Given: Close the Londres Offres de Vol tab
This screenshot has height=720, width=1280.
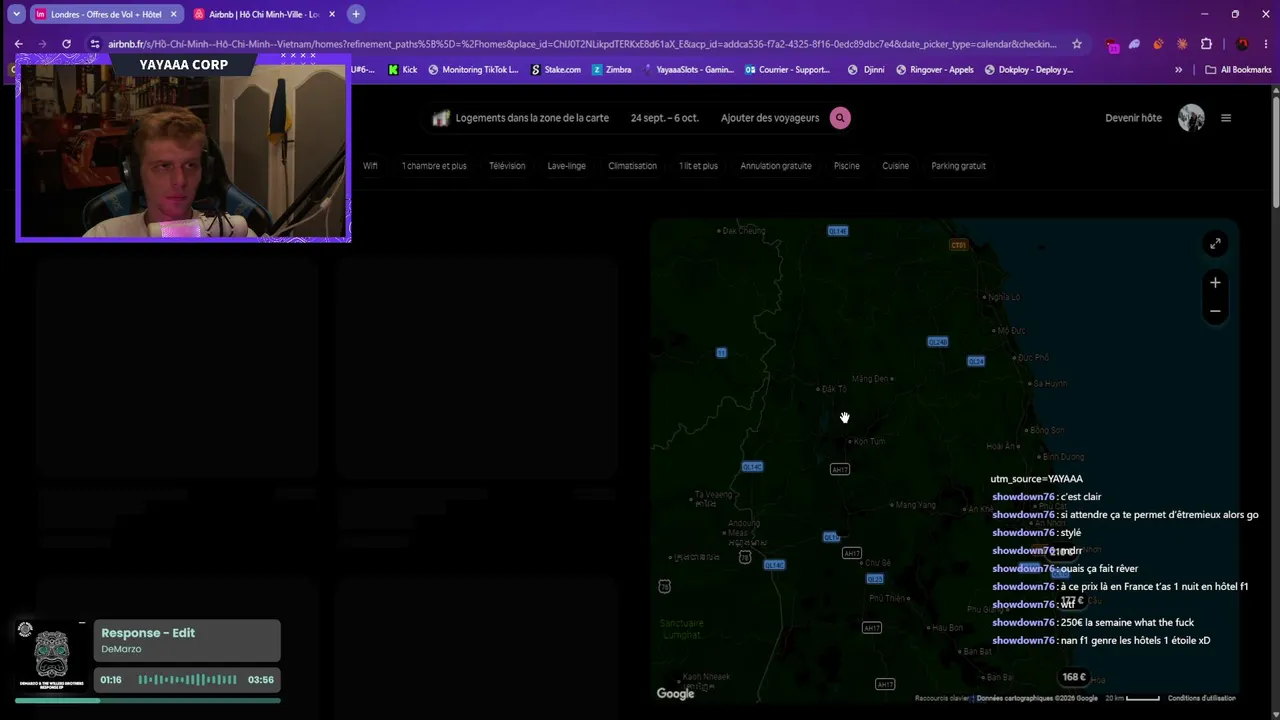Looking at the screenshot, I should click(173, 14).
